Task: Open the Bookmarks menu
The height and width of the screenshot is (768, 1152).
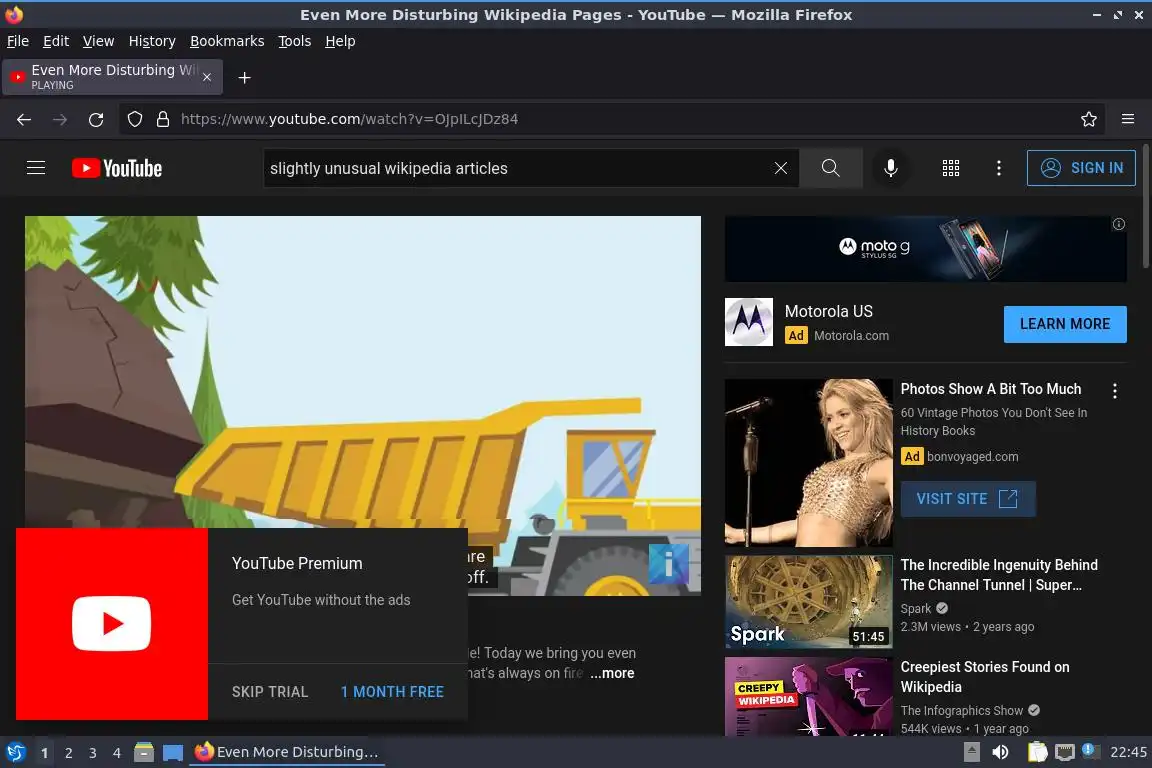Action: tap(227, 41)
